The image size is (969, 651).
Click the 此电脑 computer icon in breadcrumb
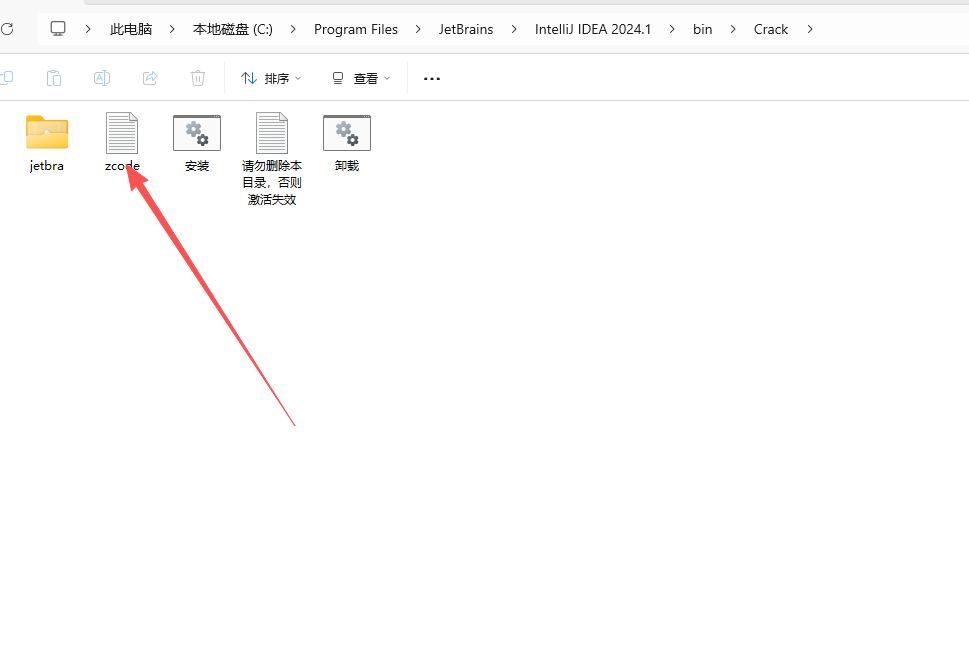[x=130, y=29]
